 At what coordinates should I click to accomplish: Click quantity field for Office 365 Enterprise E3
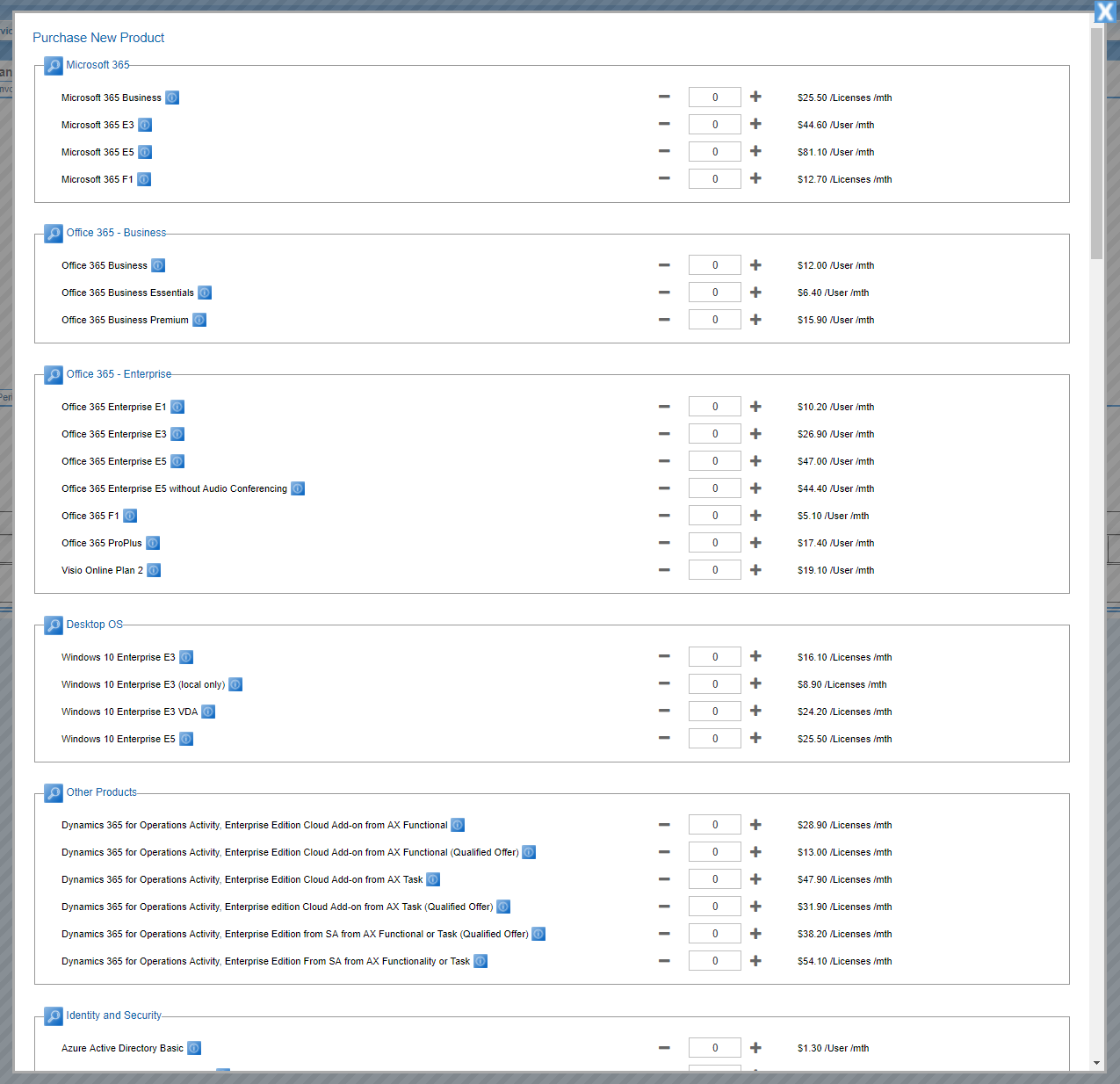pyautogui.click(x=715, y=434)
